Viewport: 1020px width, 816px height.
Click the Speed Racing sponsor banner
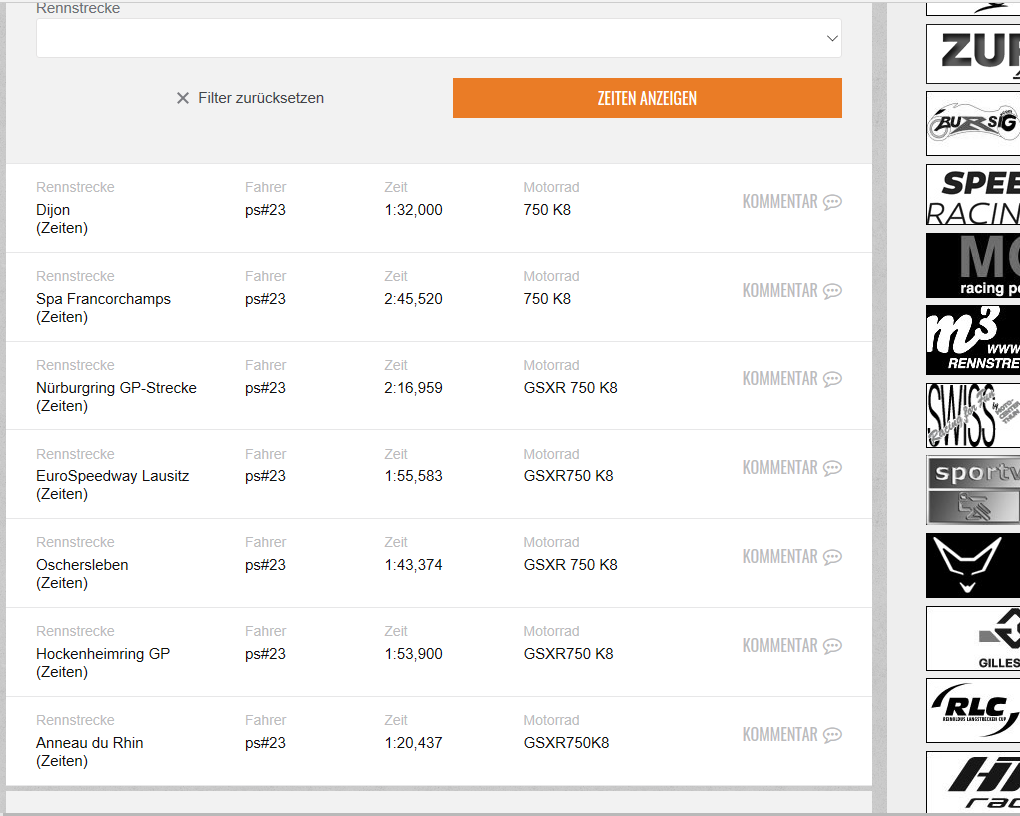(973, 195)
